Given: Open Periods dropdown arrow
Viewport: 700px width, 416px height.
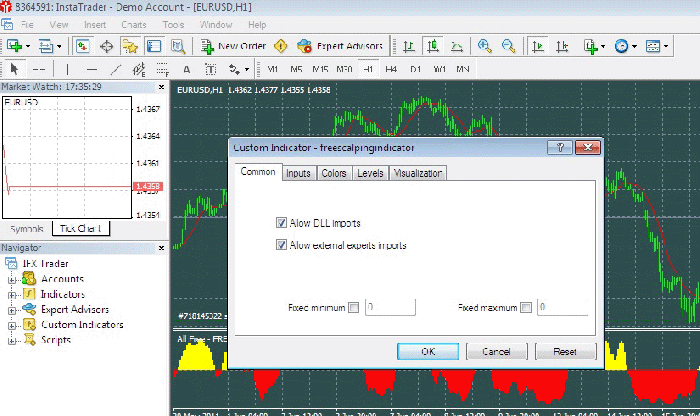Looking at the screenshot, I should [x=634, y=46].
